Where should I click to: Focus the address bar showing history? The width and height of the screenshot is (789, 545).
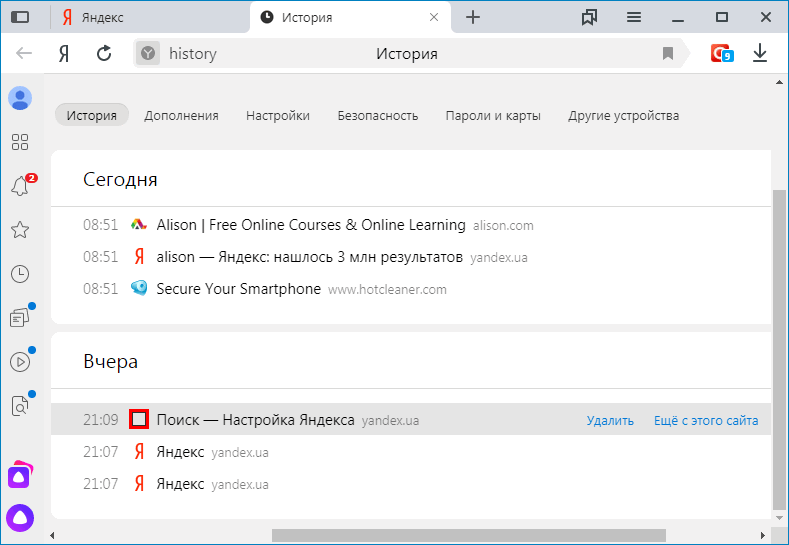pyautogui.click(x=407, y=53)
